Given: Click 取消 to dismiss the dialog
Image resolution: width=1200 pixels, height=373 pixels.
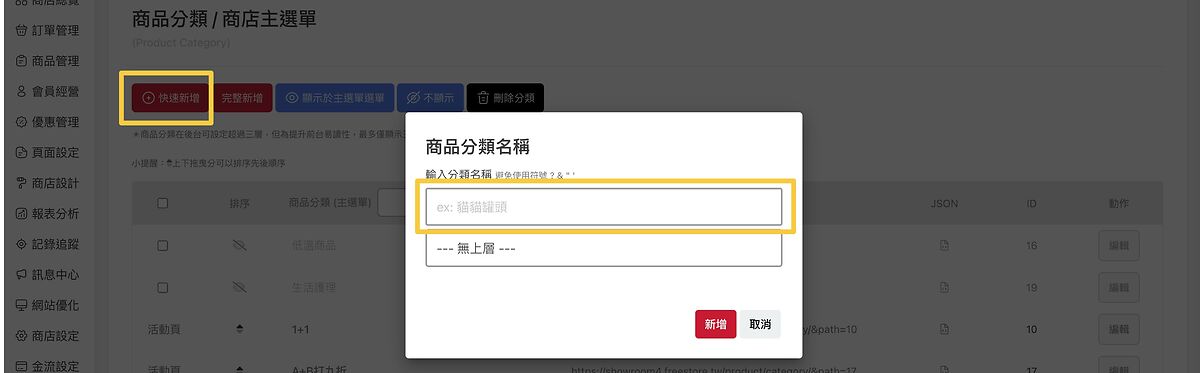Looking at the screenshot, I should 760,324.
